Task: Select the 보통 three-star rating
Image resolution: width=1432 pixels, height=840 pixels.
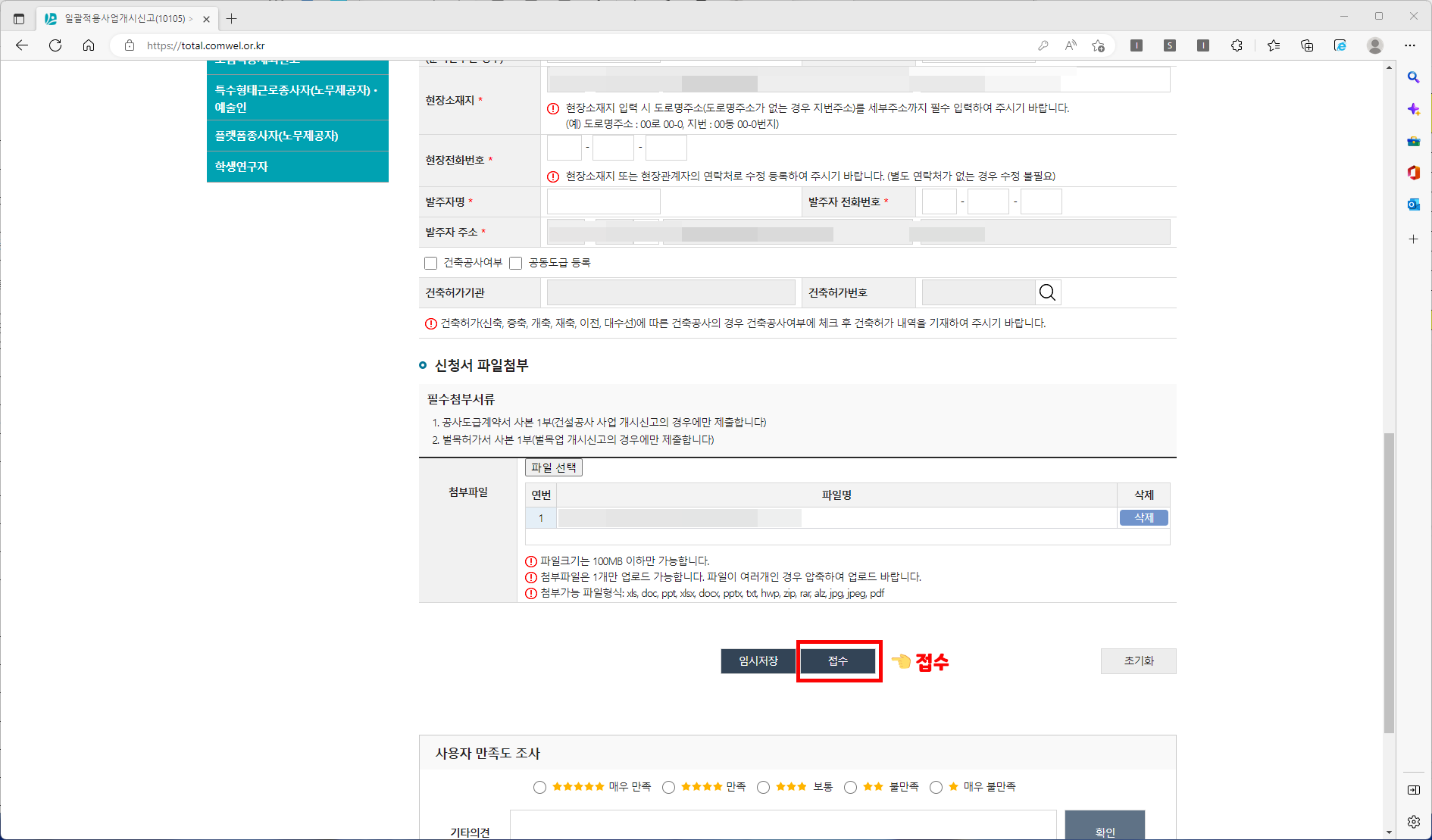Action: 763,787
